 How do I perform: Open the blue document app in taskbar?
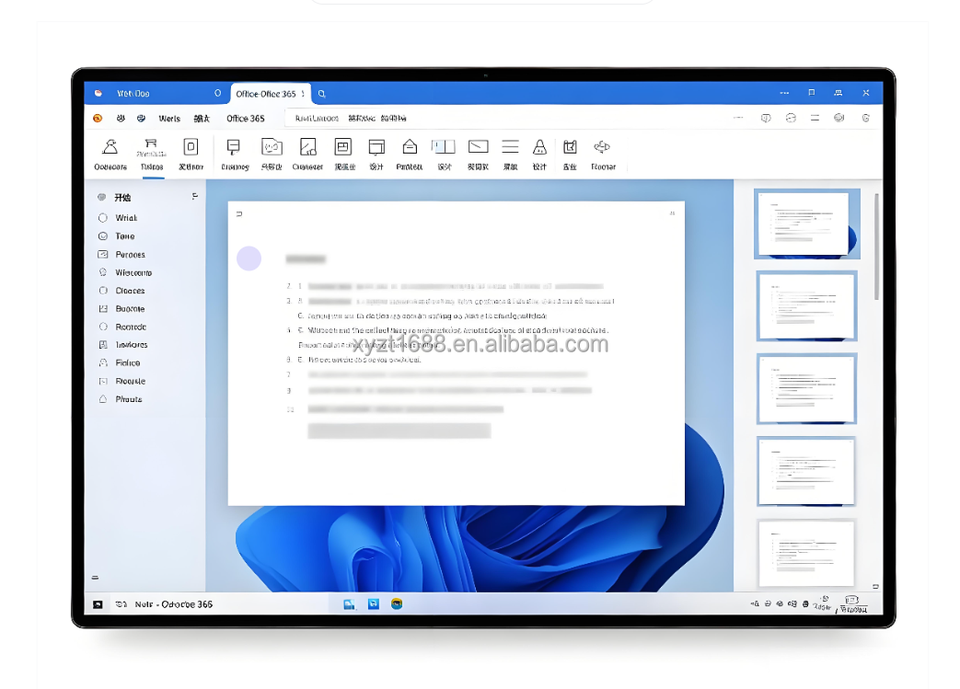349,604
